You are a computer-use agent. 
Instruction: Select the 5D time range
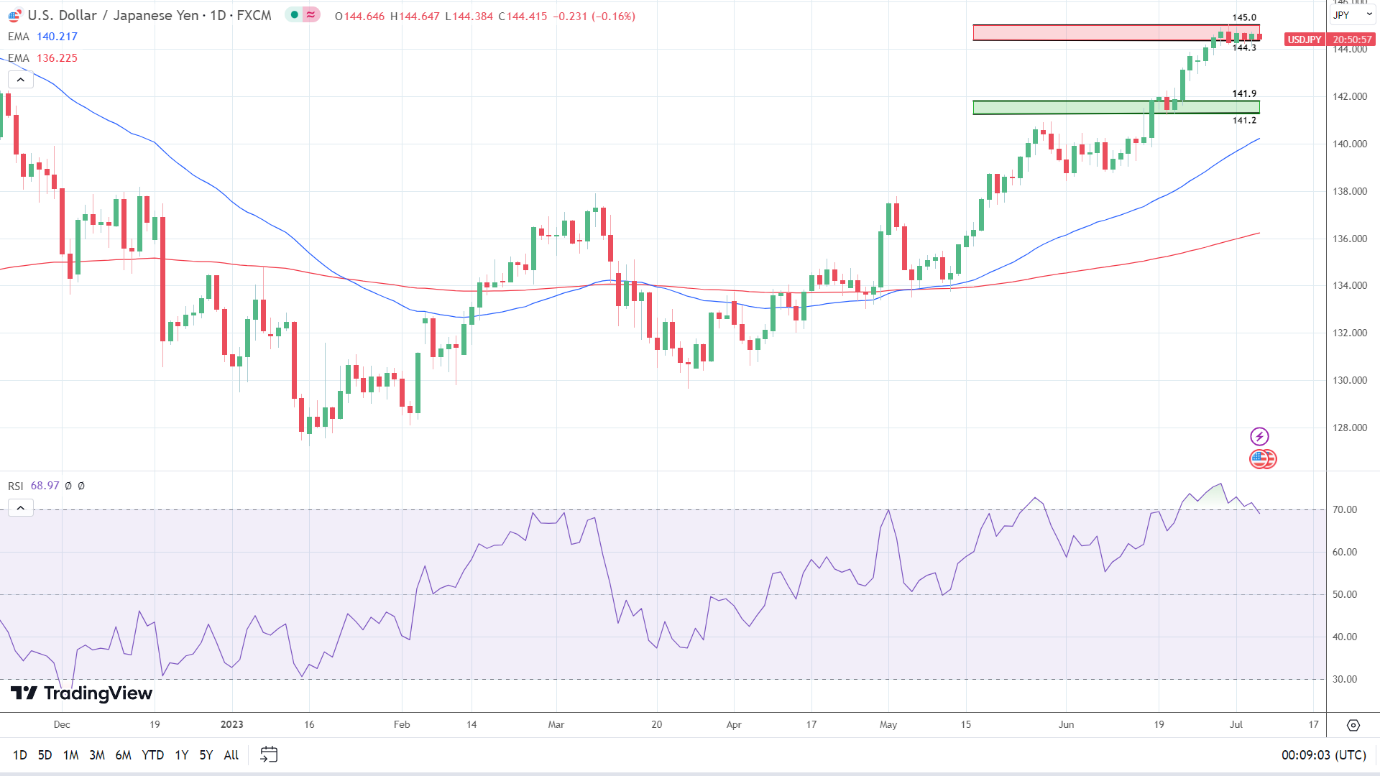[45, 755]
